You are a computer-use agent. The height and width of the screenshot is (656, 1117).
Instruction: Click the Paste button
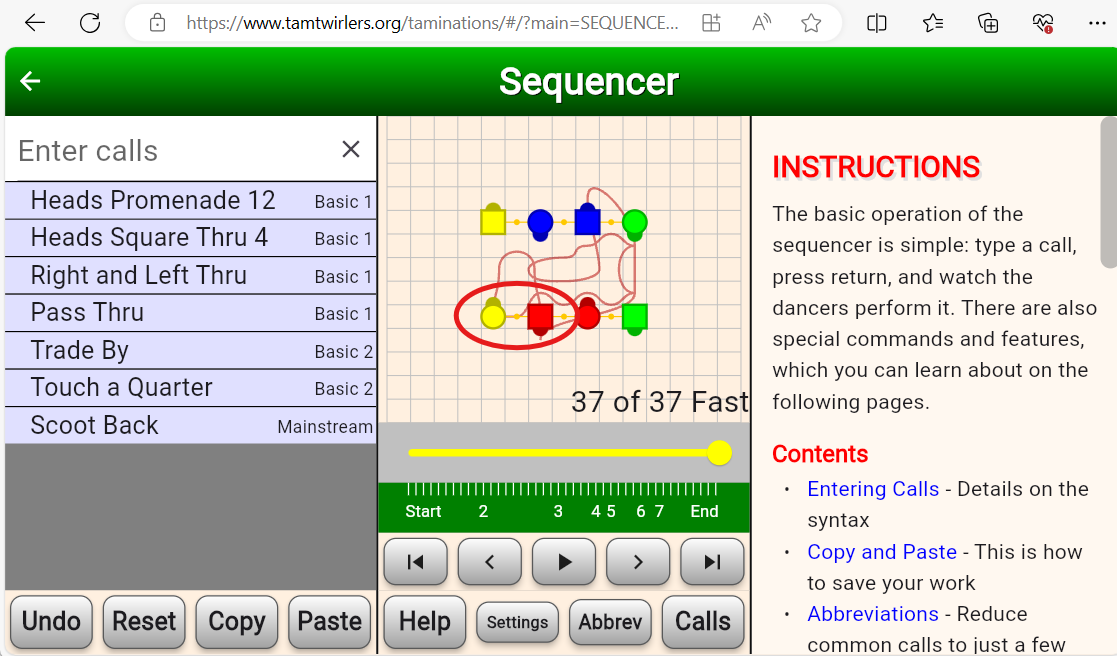[x=330, y=622]
